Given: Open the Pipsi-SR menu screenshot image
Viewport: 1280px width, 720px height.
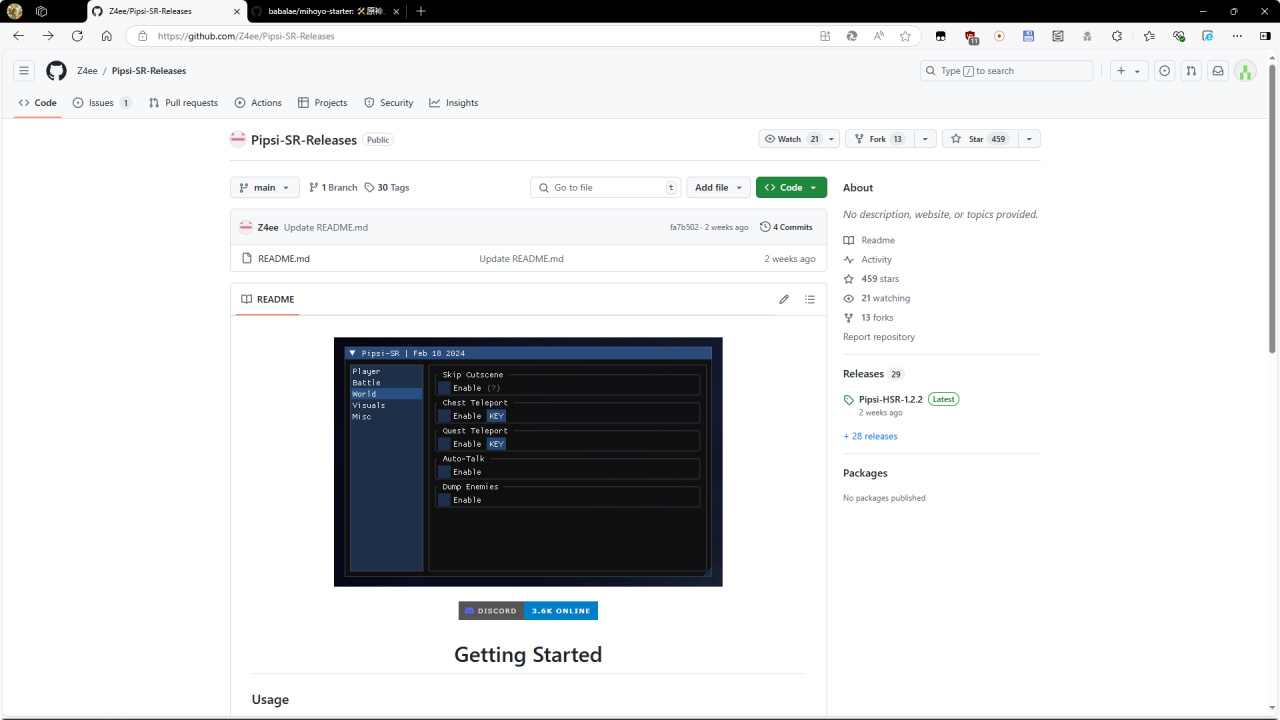Looking at the screenshot, I should click(528, 462).
